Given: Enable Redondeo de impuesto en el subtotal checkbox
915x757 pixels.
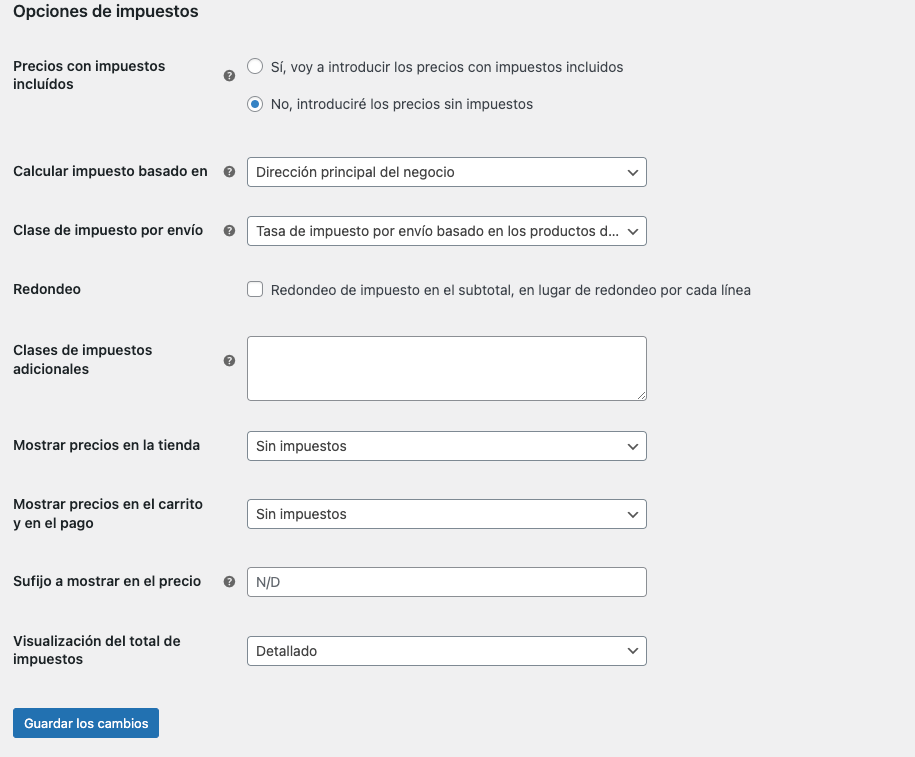Looking at the screenshot, I should 255,289.
